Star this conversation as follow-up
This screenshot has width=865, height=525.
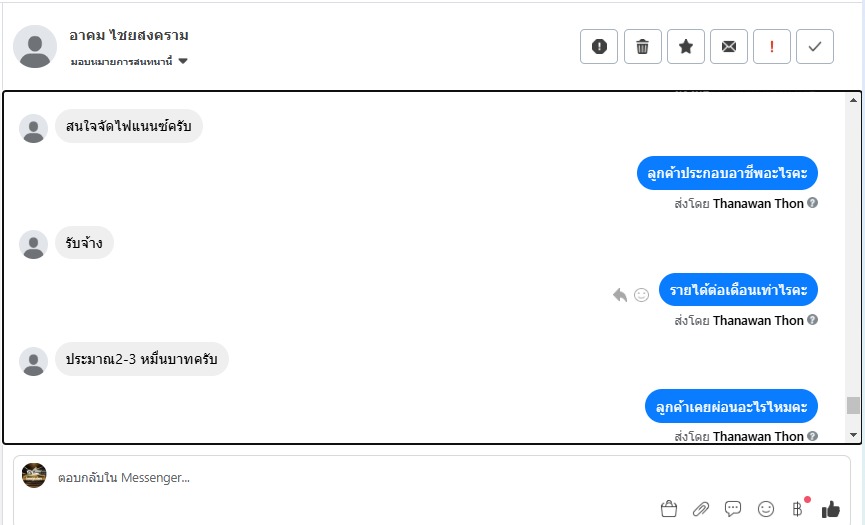(x=686, y=46)
